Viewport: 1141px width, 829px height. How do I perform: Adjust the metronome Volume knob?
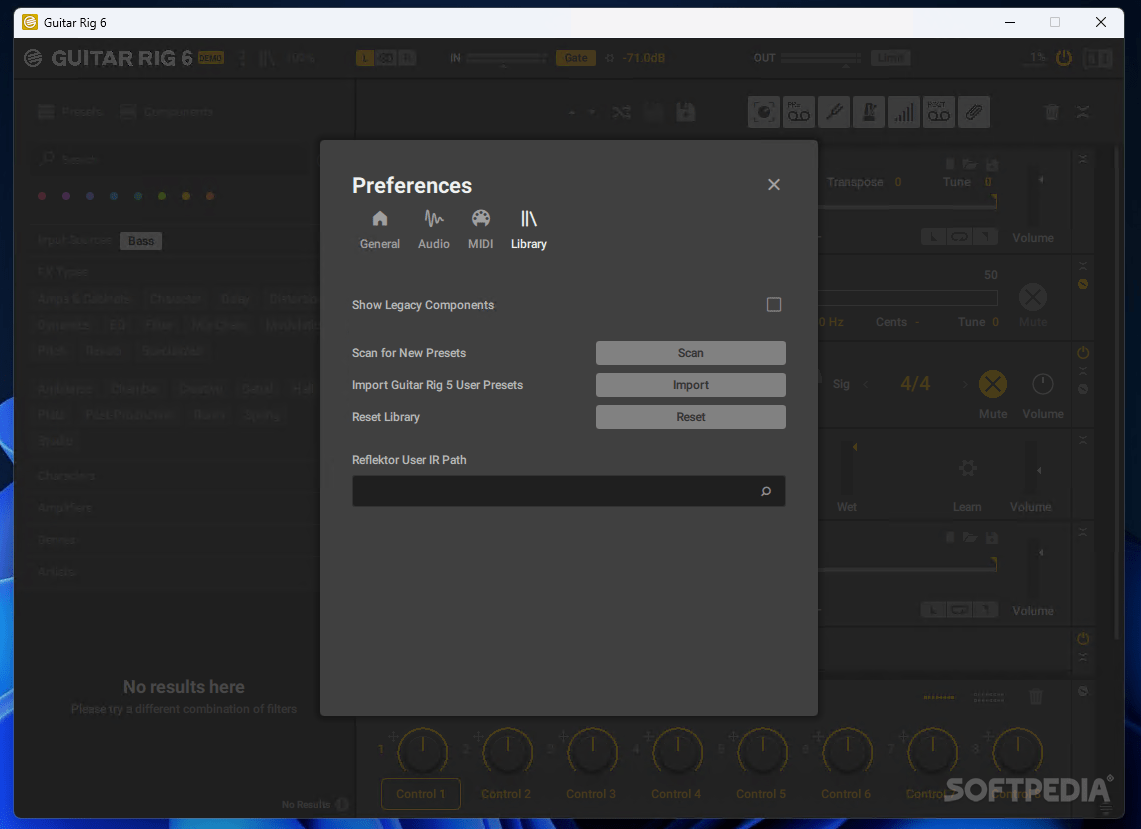pyautogui.click(x=1043, y=384)
